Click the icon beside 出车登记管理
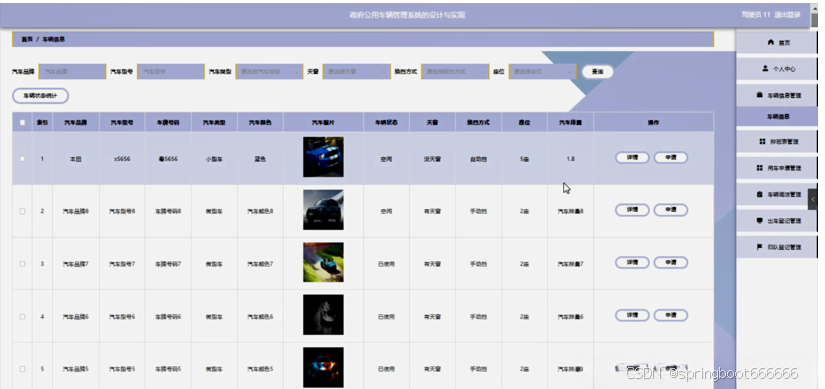825x389 pixels. tap(759, 221)
